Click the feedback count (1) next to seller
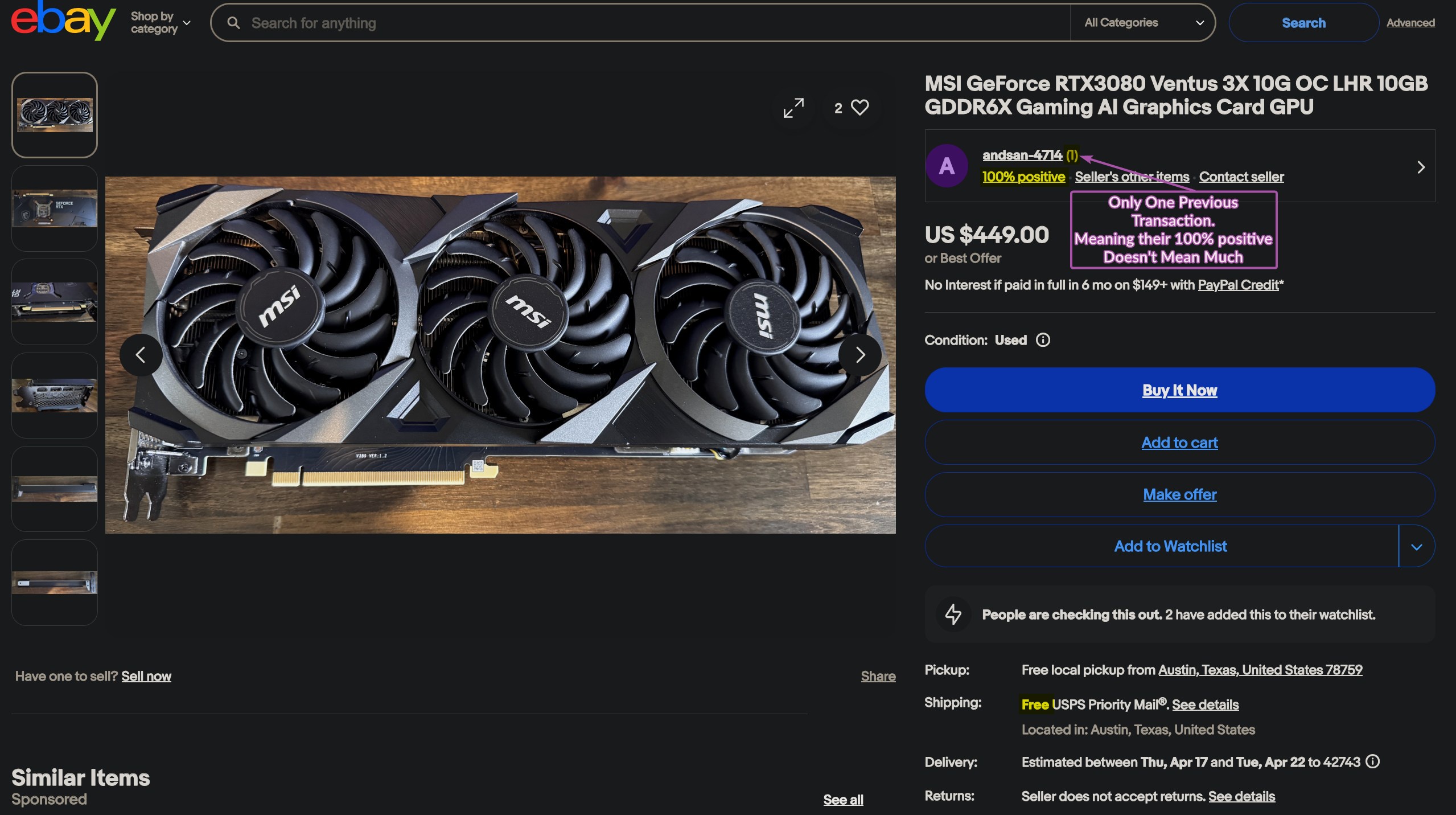This screenshot has width=1456, height=815. point(1072,155)
